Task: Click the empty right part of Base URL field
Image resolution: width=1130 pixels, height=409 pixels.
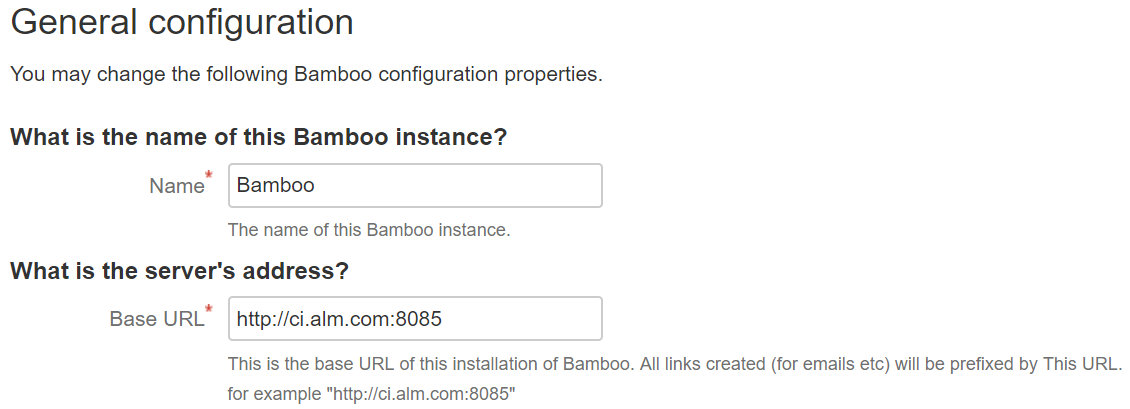Action: tap(530, 319)
